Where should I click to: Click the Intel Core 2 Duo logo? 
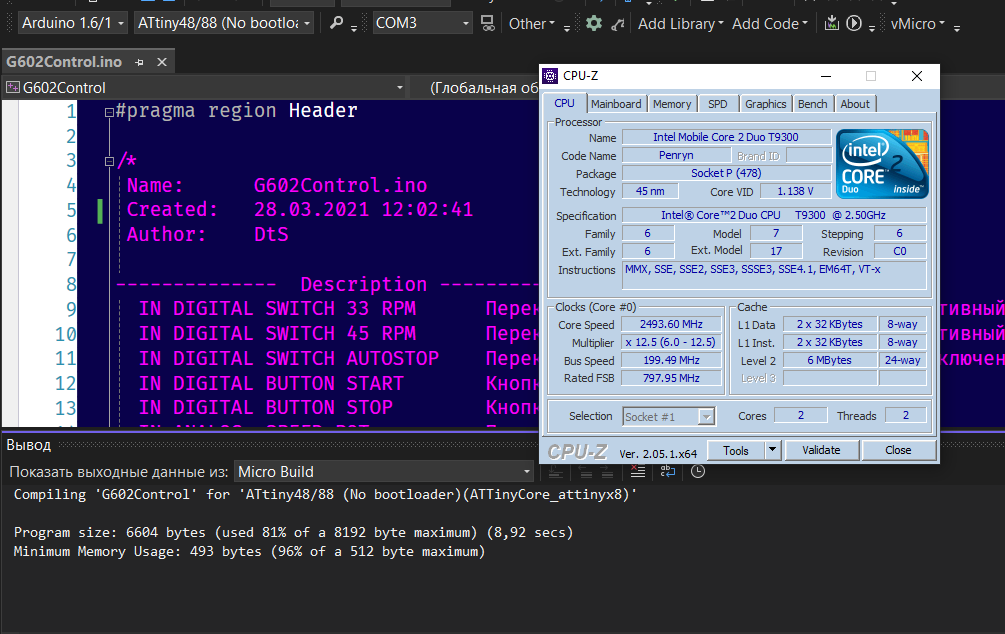pyautogui.click(x=882, y=164)
